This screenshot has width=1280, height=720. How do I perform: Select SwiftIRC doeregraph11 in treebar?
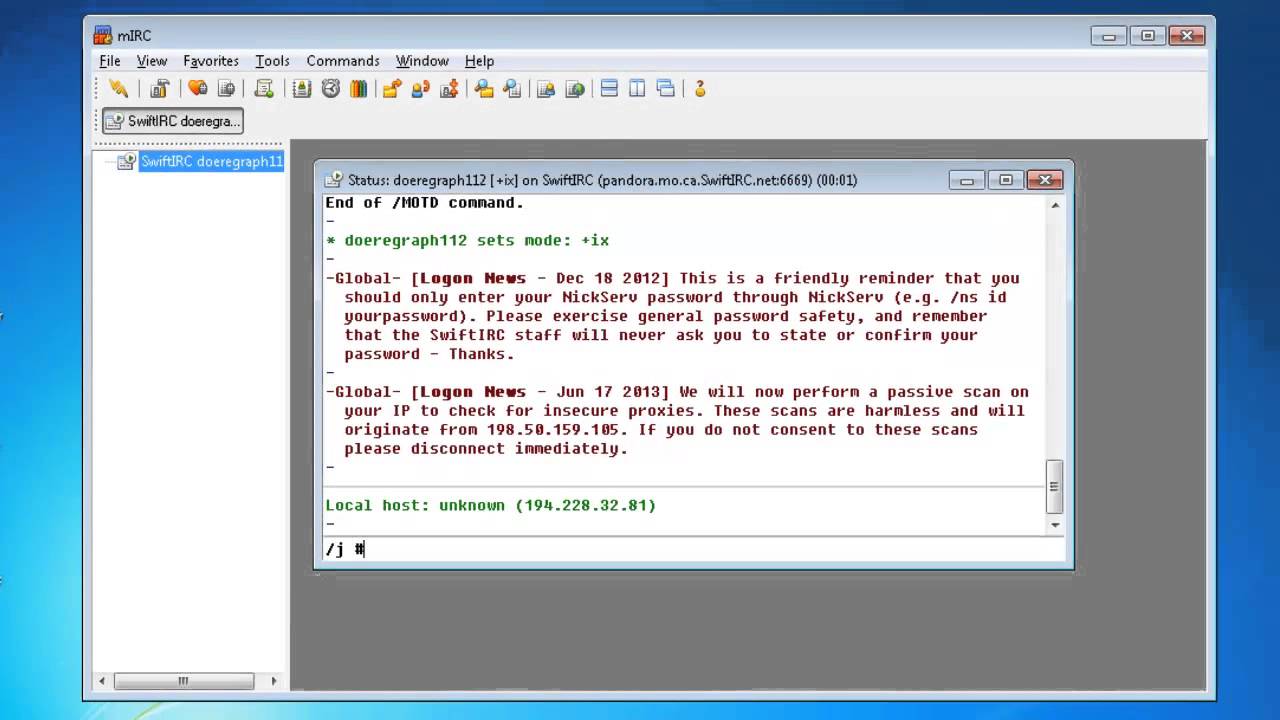coord(211,162)
